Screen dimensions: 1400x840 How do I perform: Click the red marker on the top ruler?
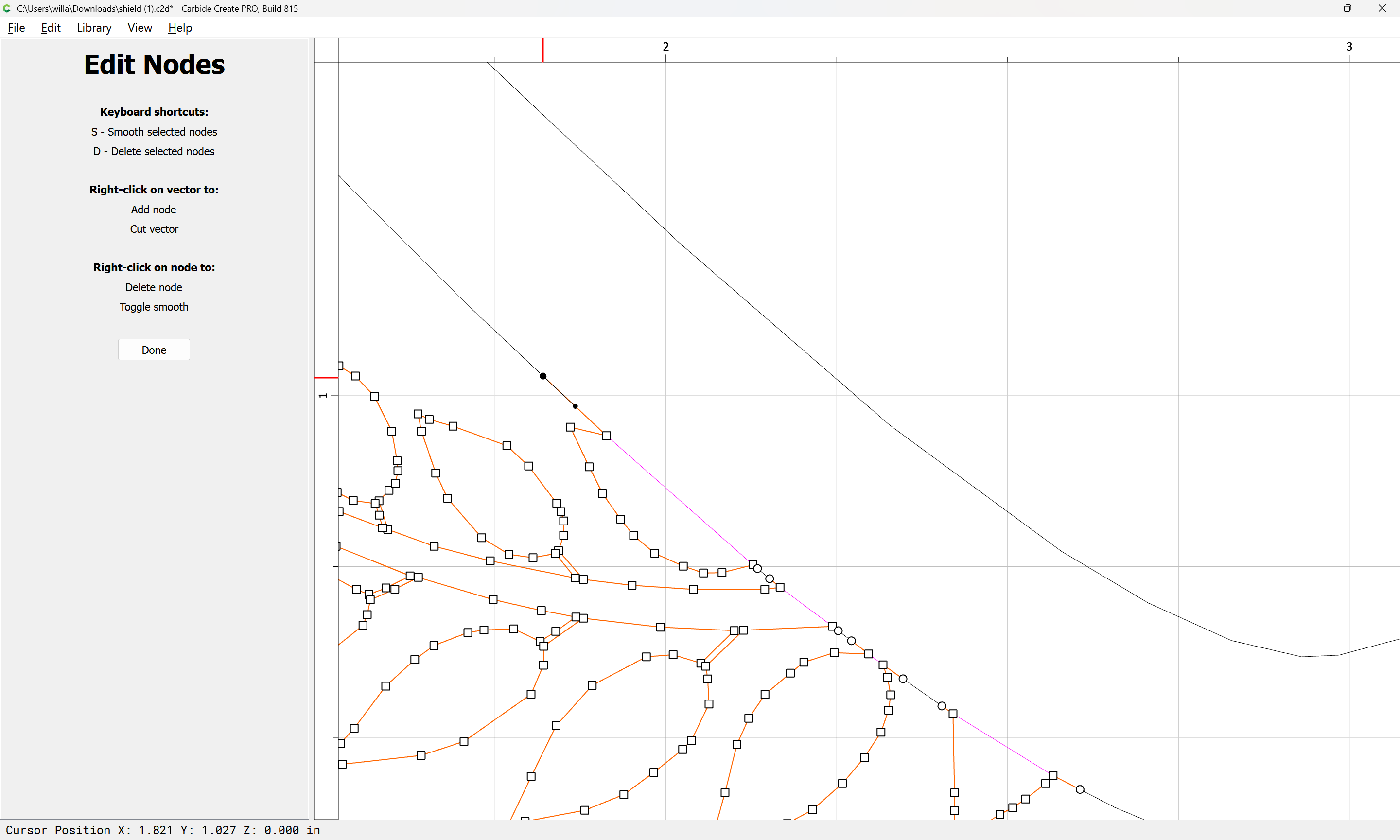click(542, 50)
